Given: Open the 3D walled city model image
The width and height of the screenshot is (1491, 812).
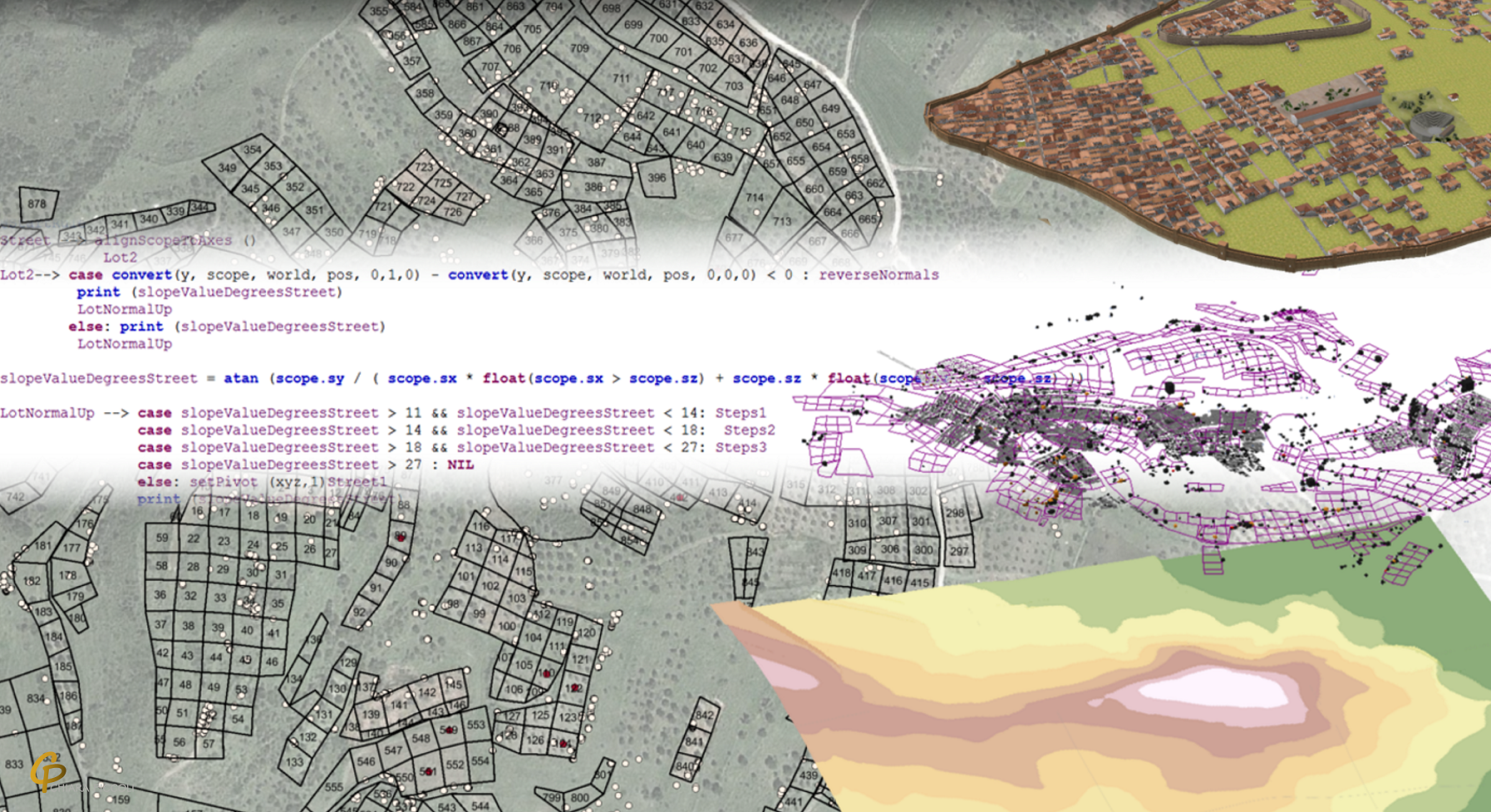Looking at the screenshot, I should [x=1208, y=135].
